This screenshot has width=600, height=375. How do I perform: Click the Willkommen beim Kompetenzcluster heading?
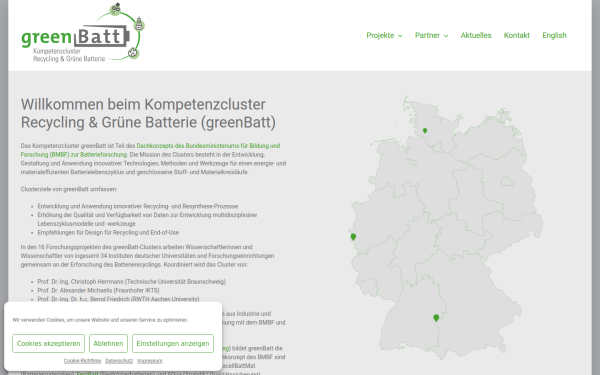click(x=148, y=113)
